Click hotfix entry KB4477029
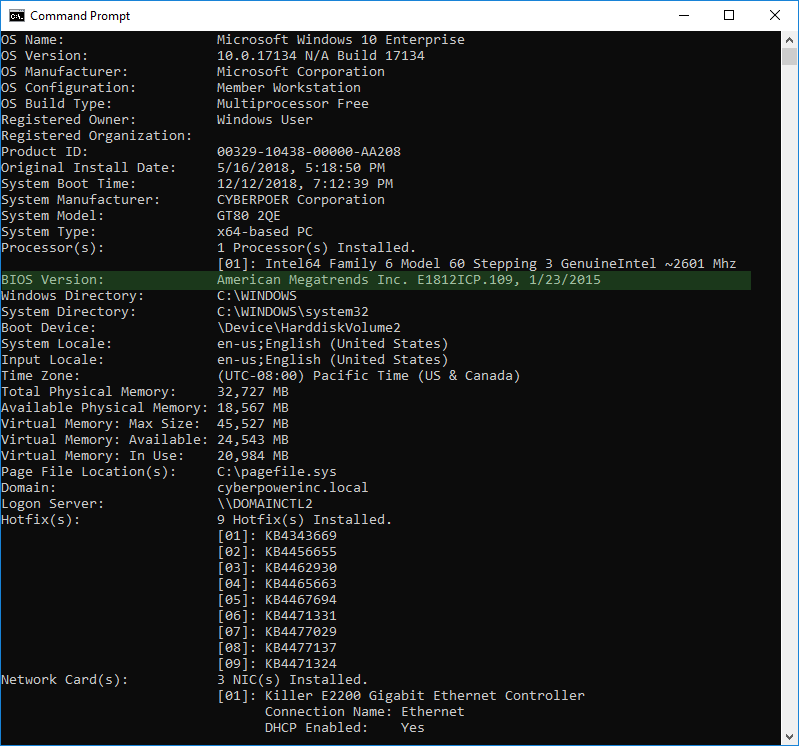Screen dimensions: 799x746 click(x=277, y=632)
